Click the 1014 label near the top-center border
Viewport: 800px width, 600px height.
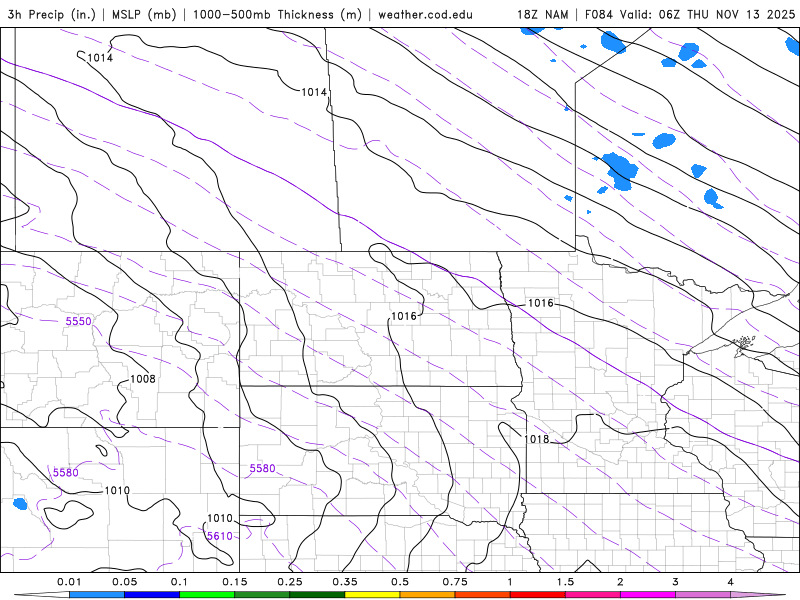(x=314, y=92)
